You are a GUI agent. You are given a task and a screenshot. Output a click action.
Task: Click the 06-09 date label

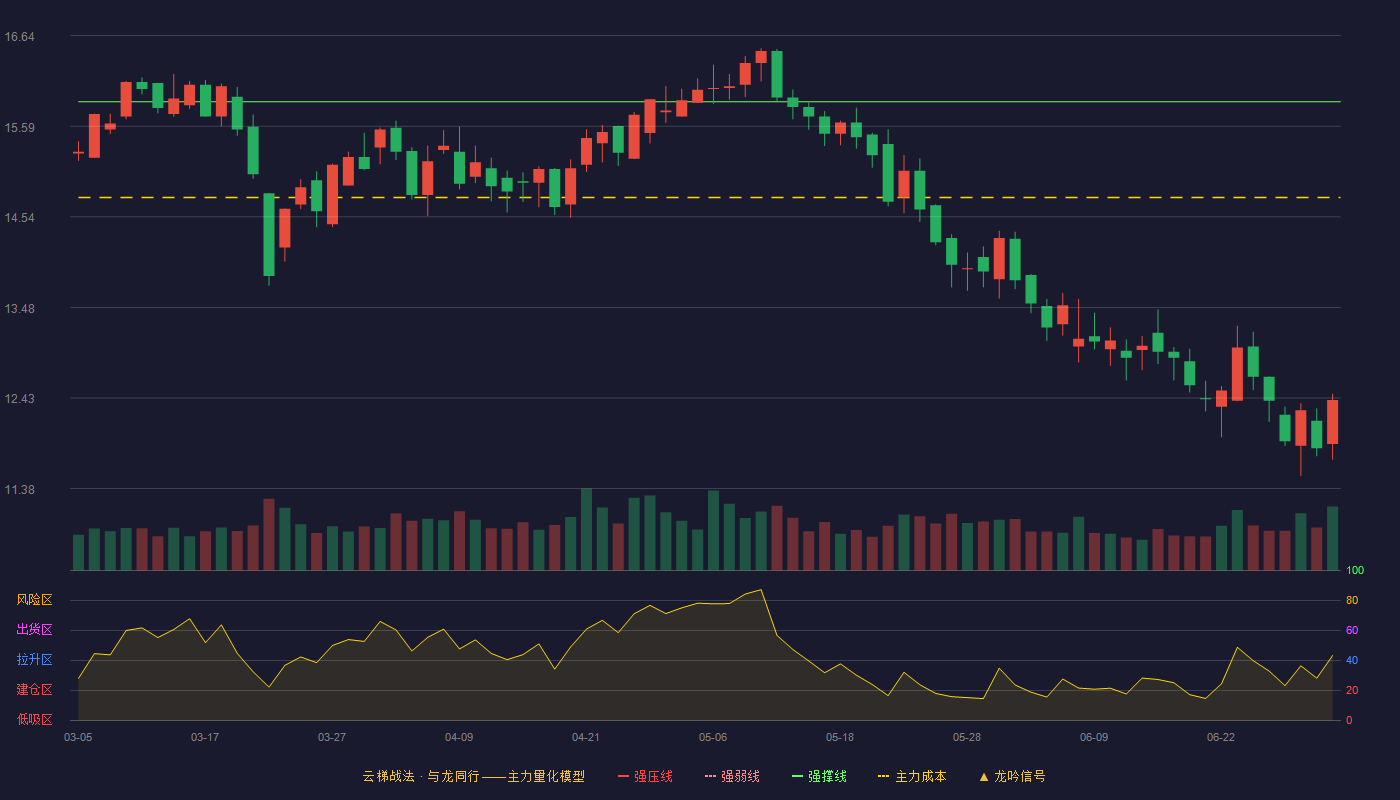pos(1094,737)
